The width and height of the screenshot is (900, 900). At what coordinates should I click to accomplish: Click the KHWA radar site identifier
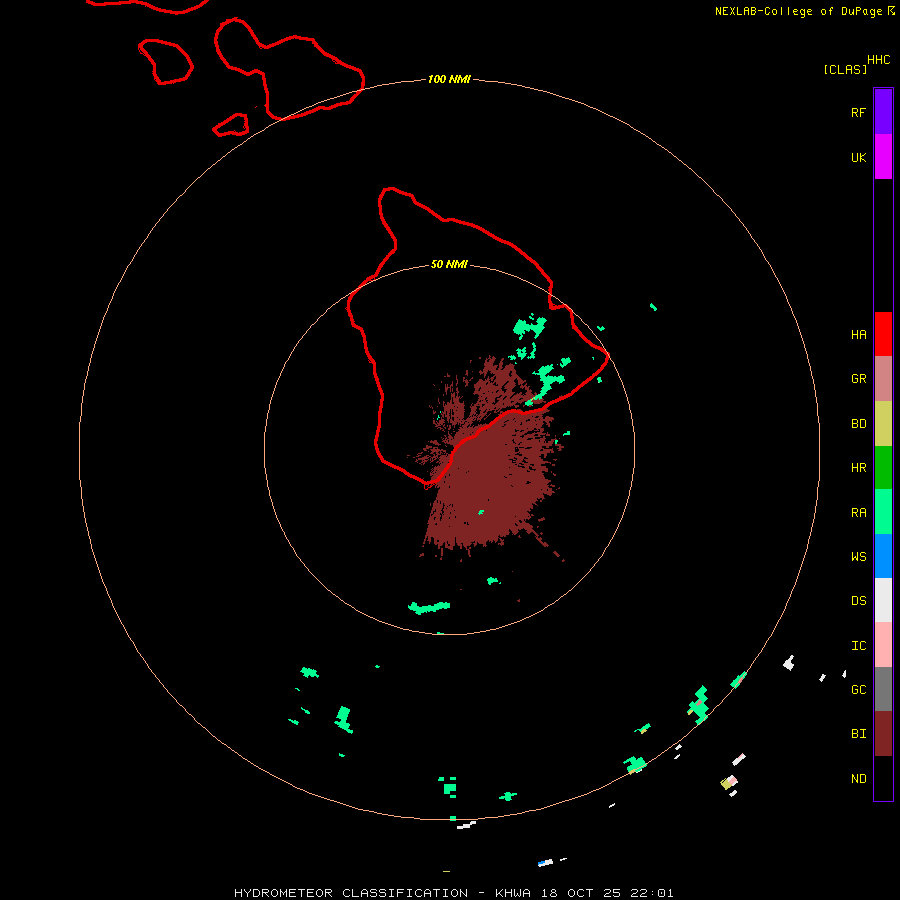(x=514, y=893)
